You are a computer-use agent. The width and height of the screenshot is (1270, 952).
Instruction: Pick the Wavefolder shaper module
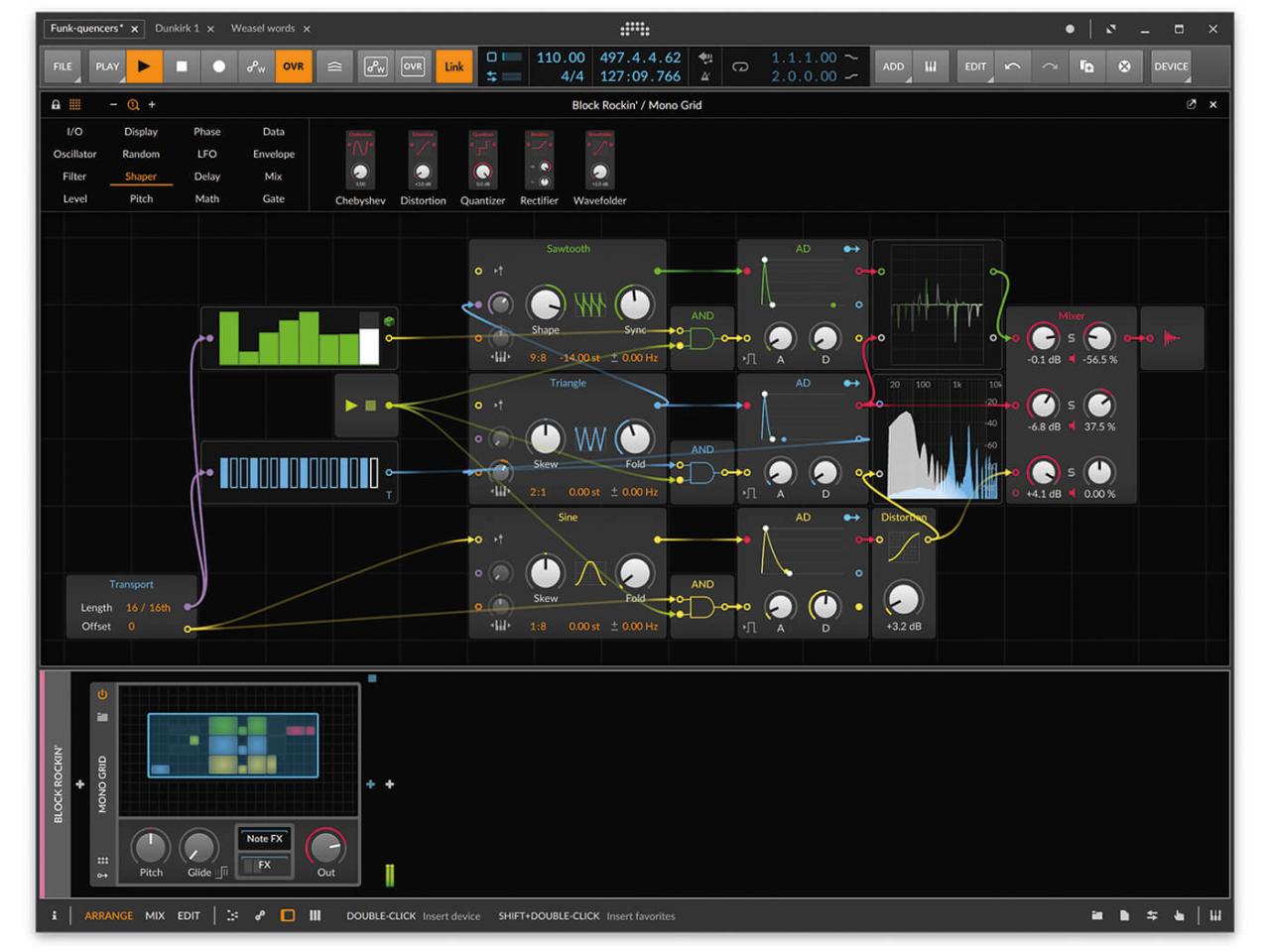click(600, 168)
